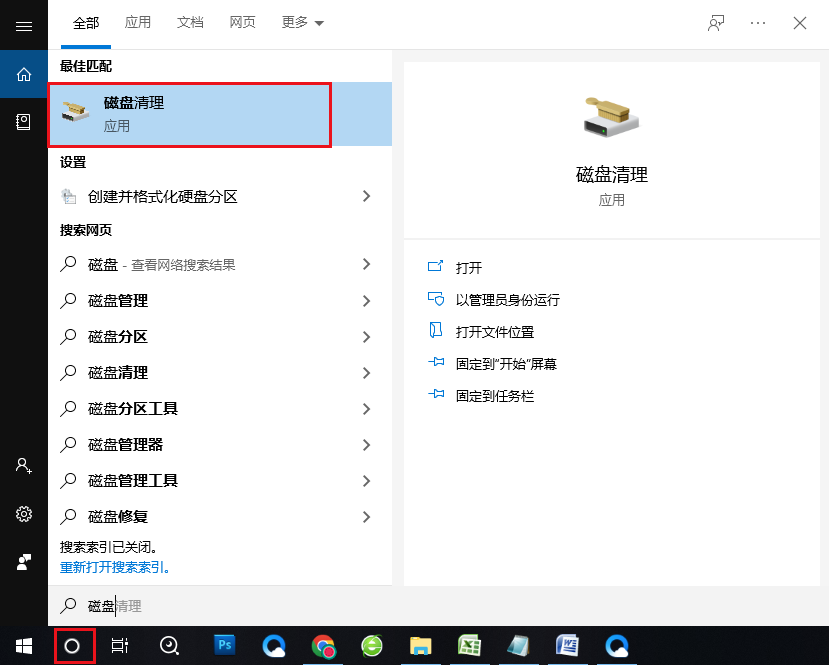829x665 pixels.
Task: Expand arrow next to 磁盘管理
Action: pyautogui.click(x=366, y=301)
